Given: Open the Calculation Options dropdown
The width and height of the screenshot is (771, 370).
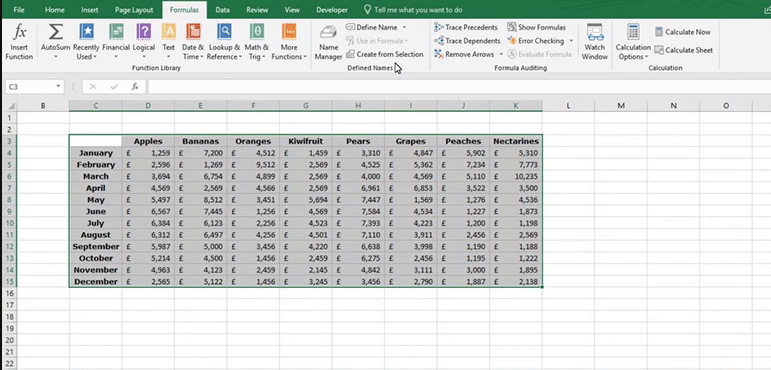Looking at the screenshot, I should [x=633, y=42].
